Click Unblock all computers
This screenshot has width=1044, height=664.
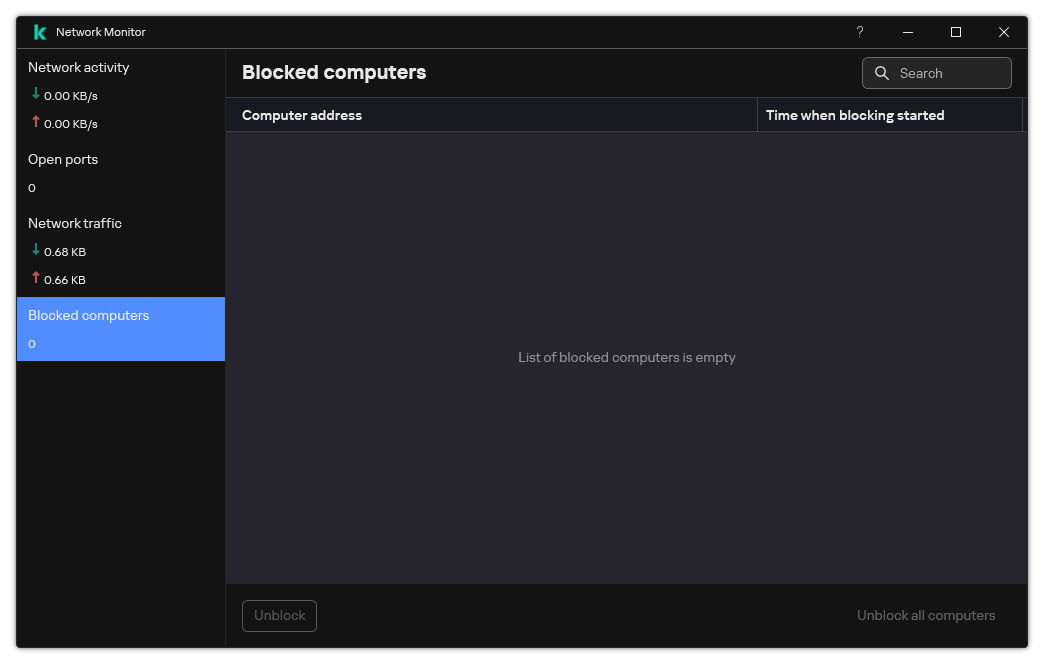925,615
